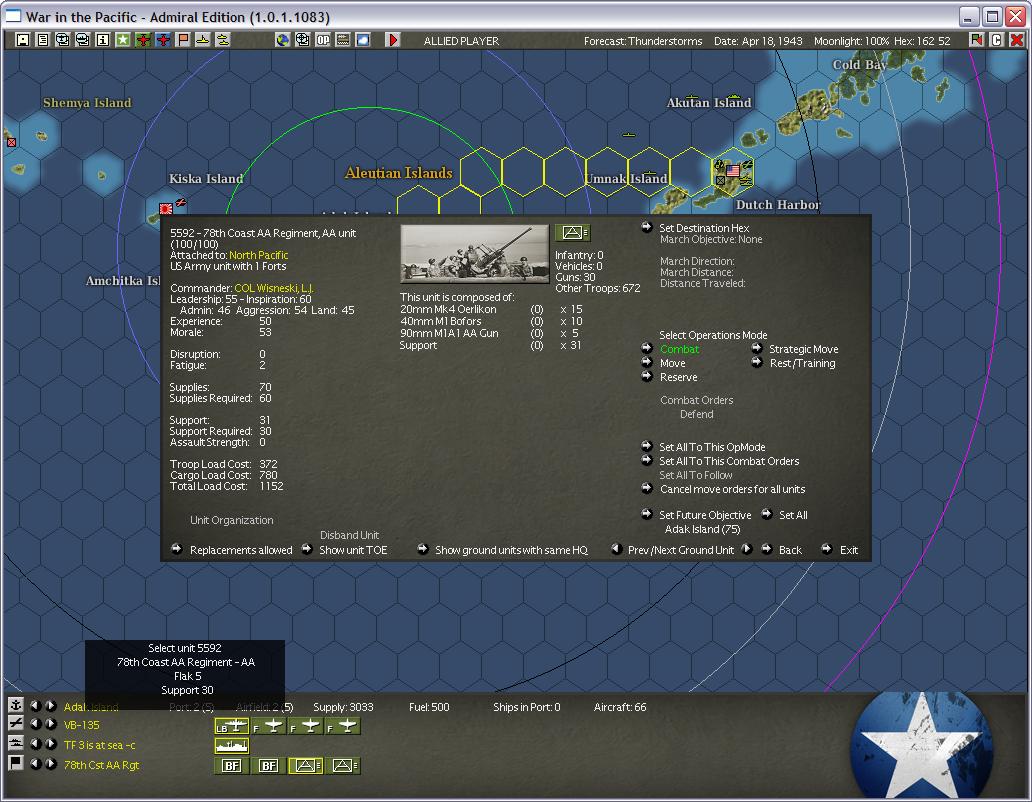
Task: Toggle Replacements allowed
Action: pos(241,550)
